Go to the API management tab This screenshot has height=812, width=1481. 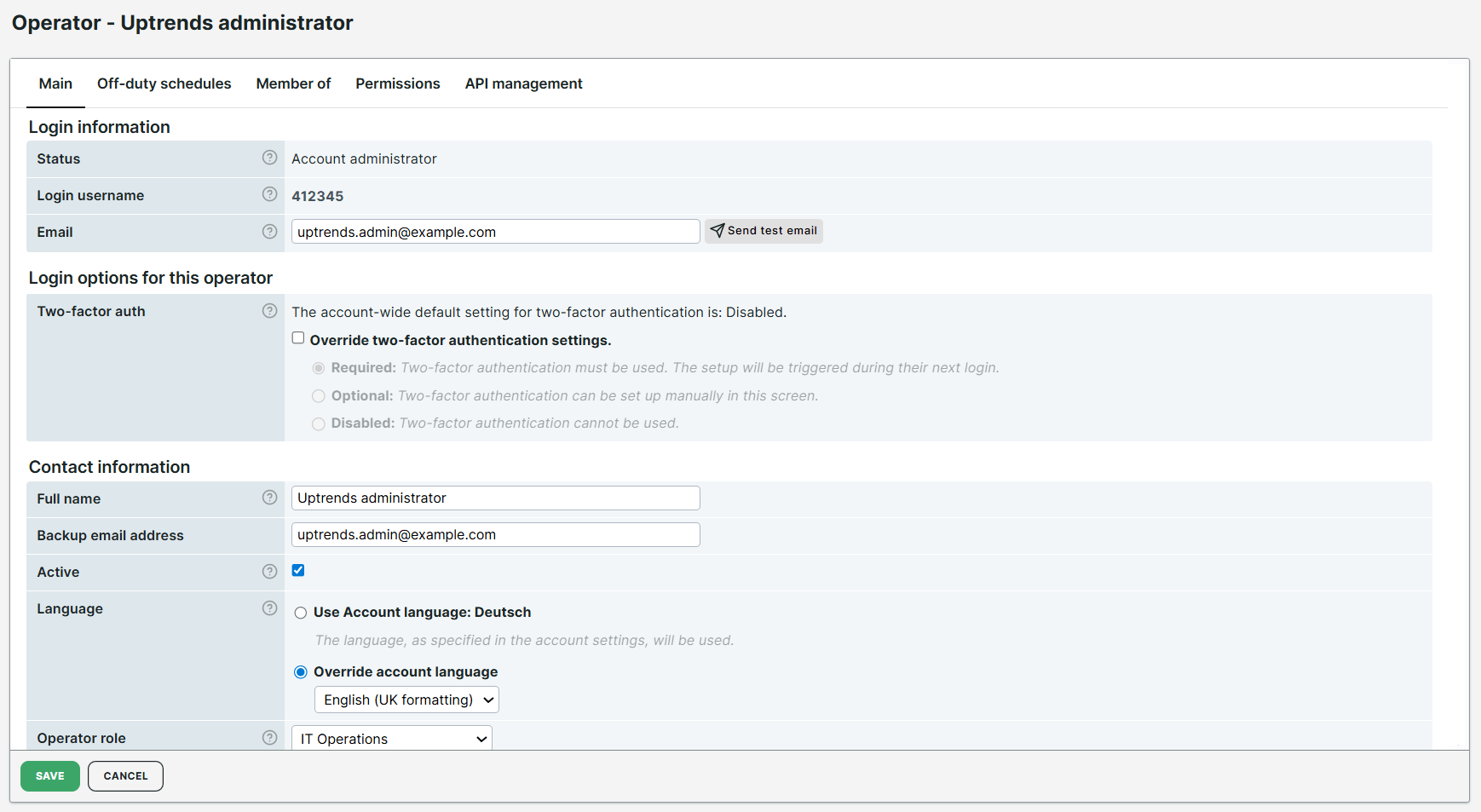523,84
